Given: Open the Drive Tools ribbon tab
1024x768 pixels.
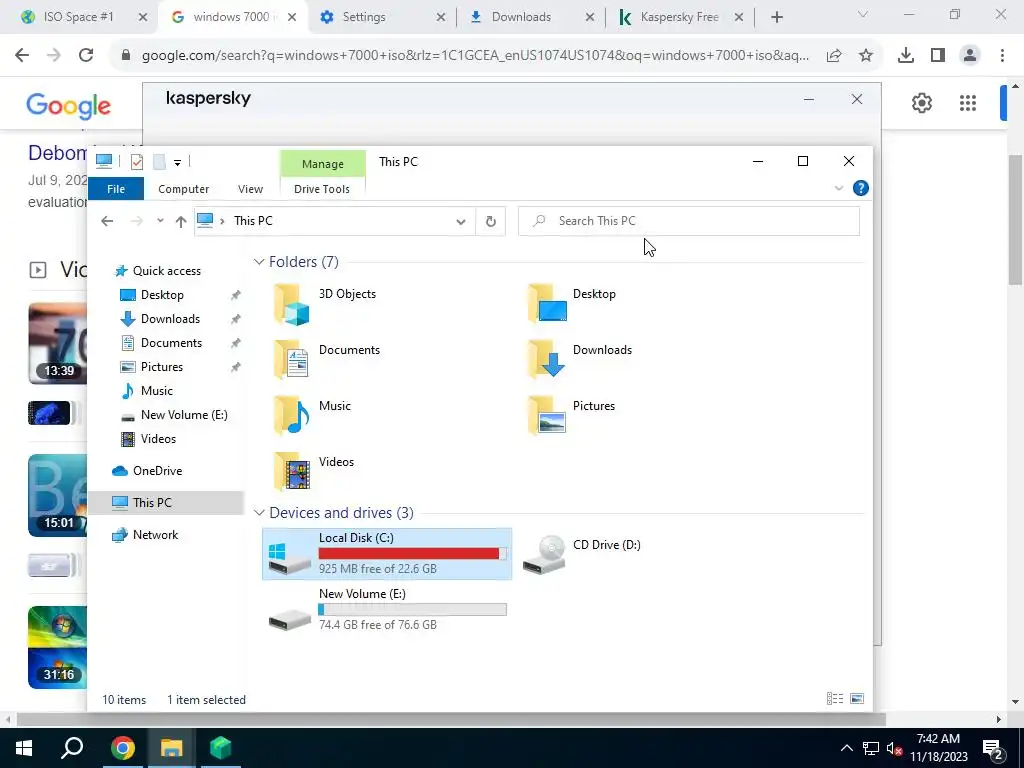Looking at the screenshot, I should 322,189.
